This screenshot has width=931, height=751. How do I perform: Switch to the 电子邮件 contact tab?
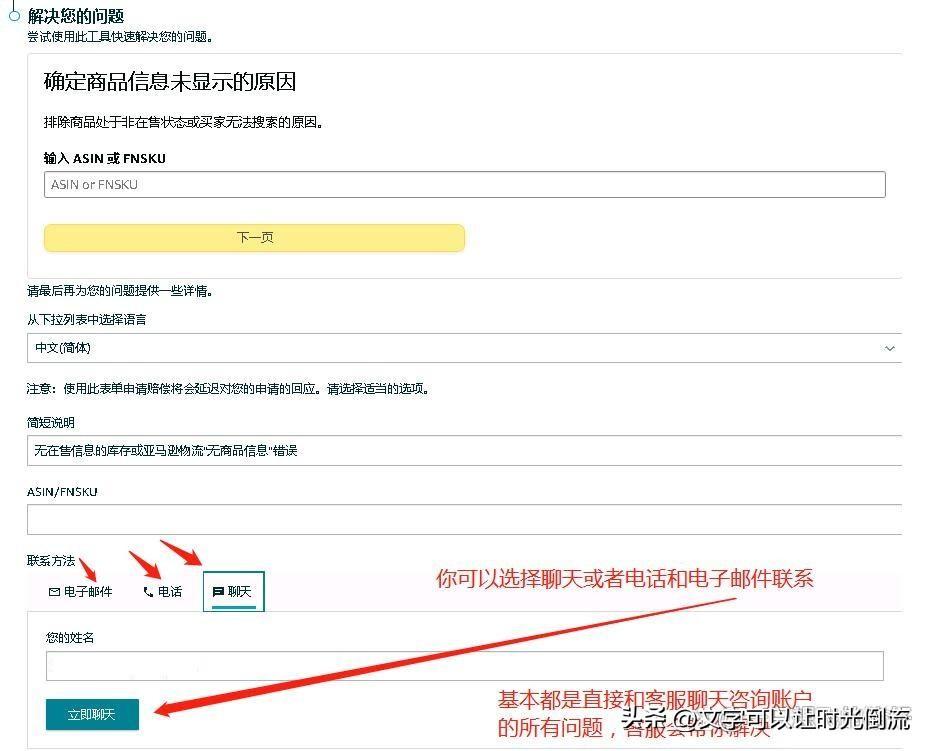(x=85, y=592)
